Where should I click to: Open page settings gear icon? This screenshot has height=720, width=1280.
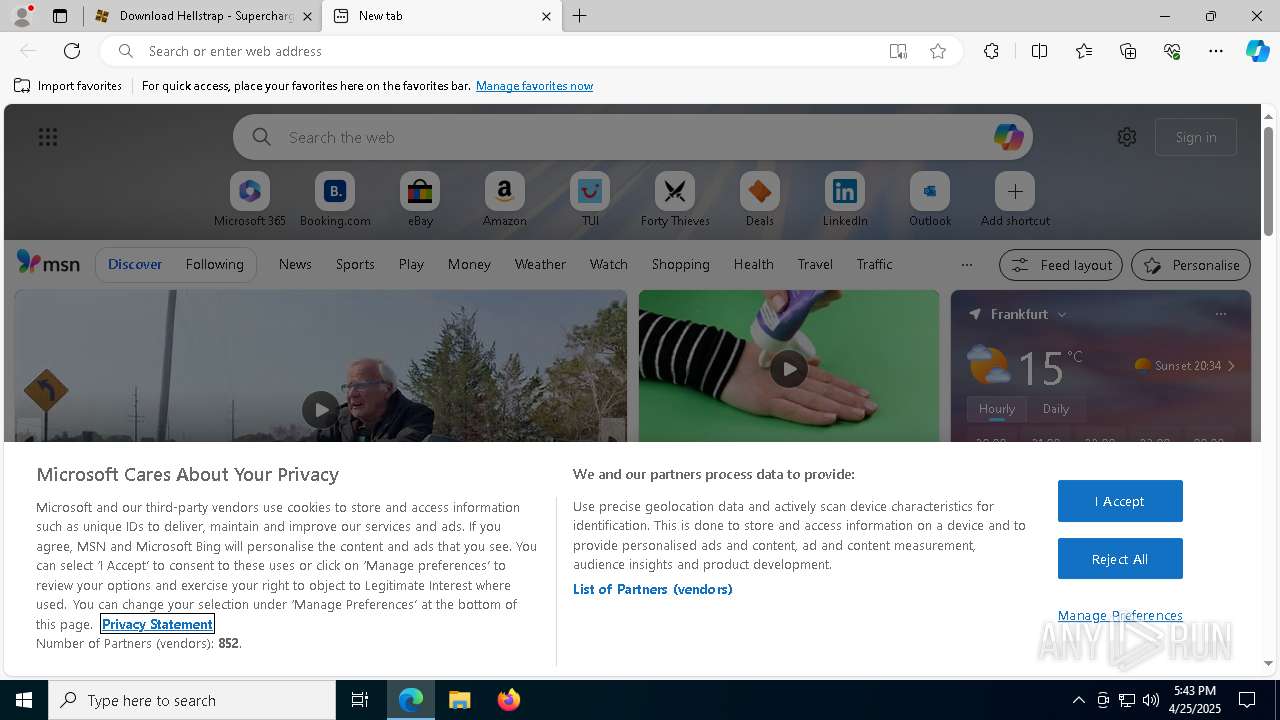1127,137
